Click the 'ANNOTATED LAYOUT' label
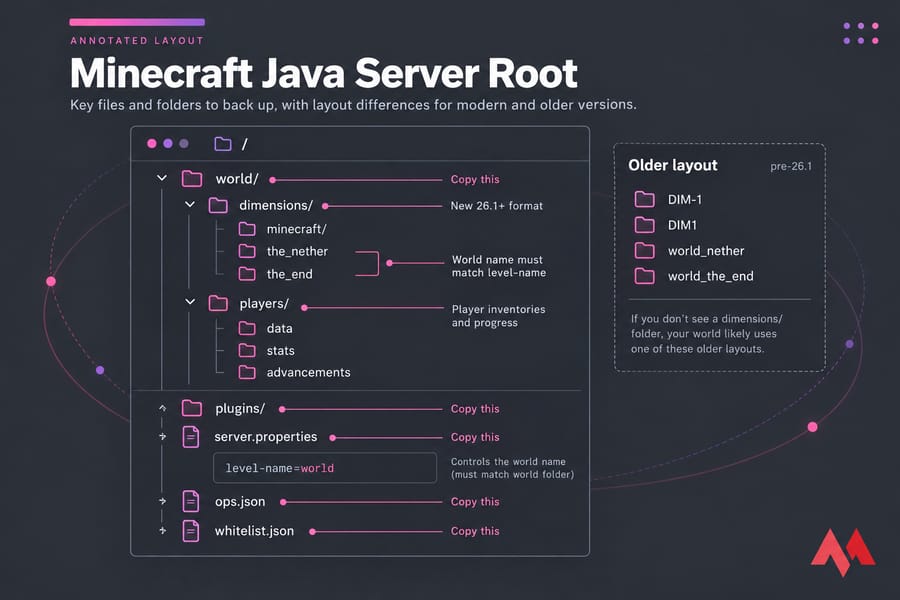The height and width of the screenshot is (600, 900). point(137,41)
